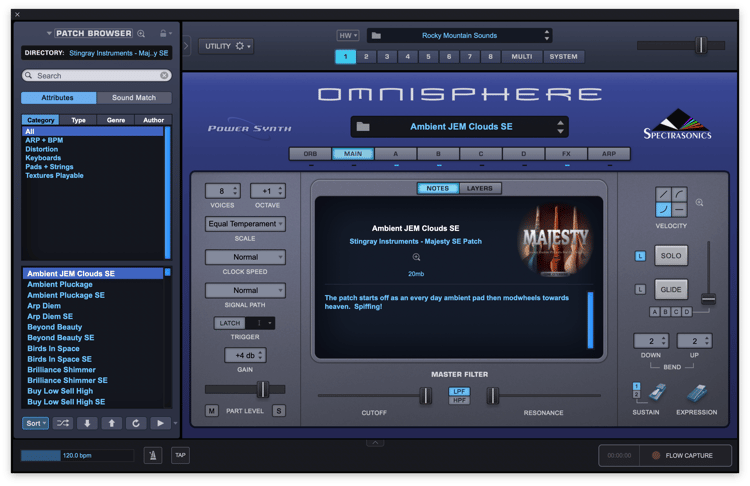This screenshot has height=486, width=750.
Task: Toggle the GLIDE button
Action: [x=671, y=289]
